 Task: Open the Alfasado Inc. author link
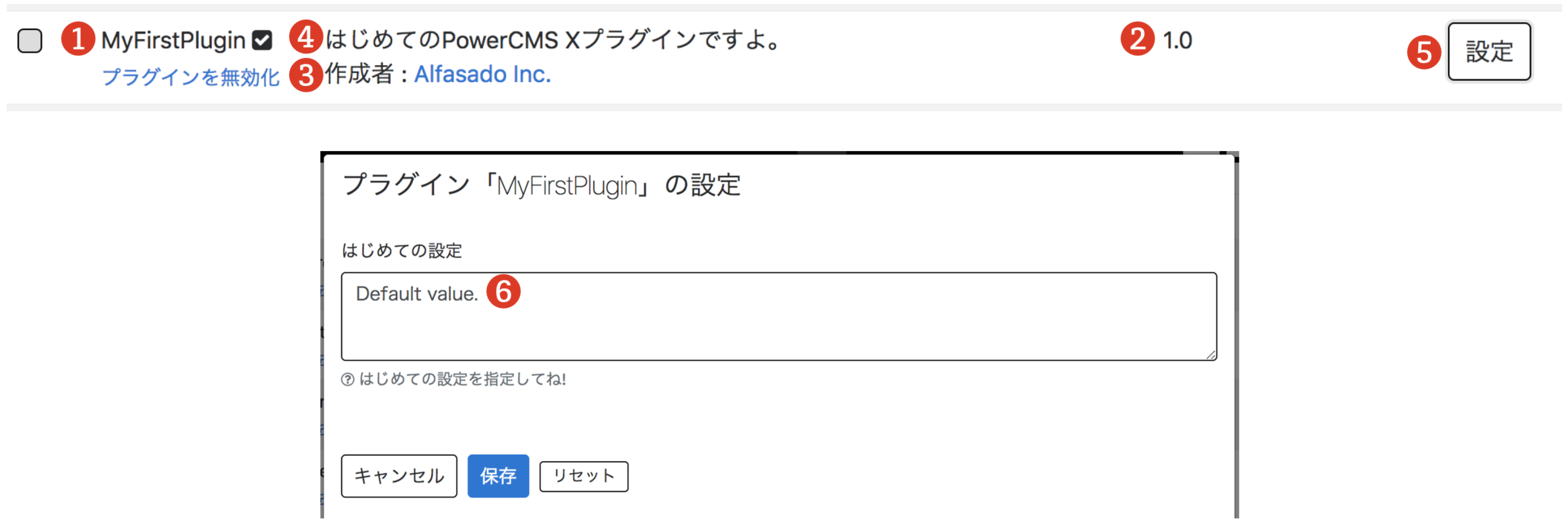pos(483,74)
